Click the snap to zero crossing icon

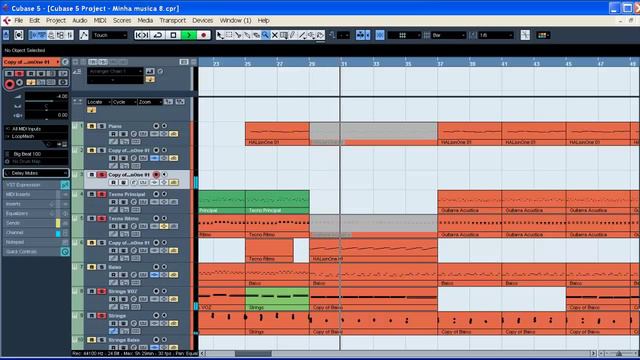(525, 36)
